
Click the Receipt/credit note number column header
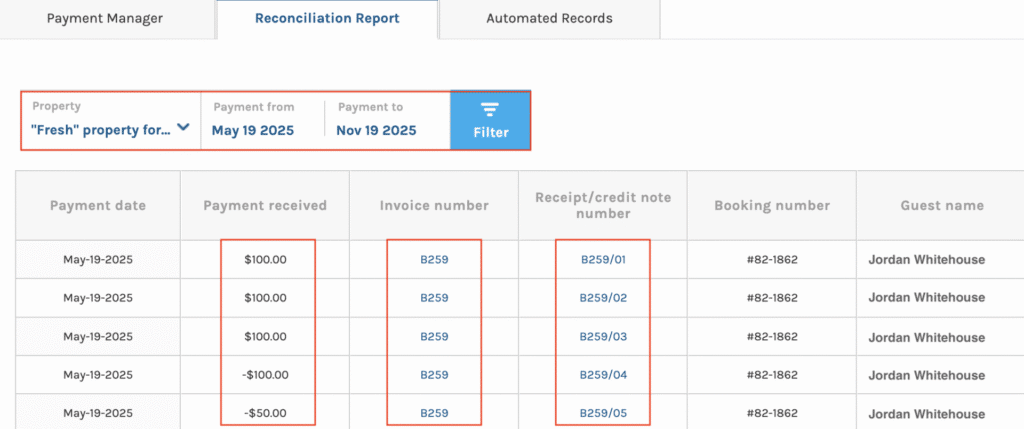click(603, 206)
